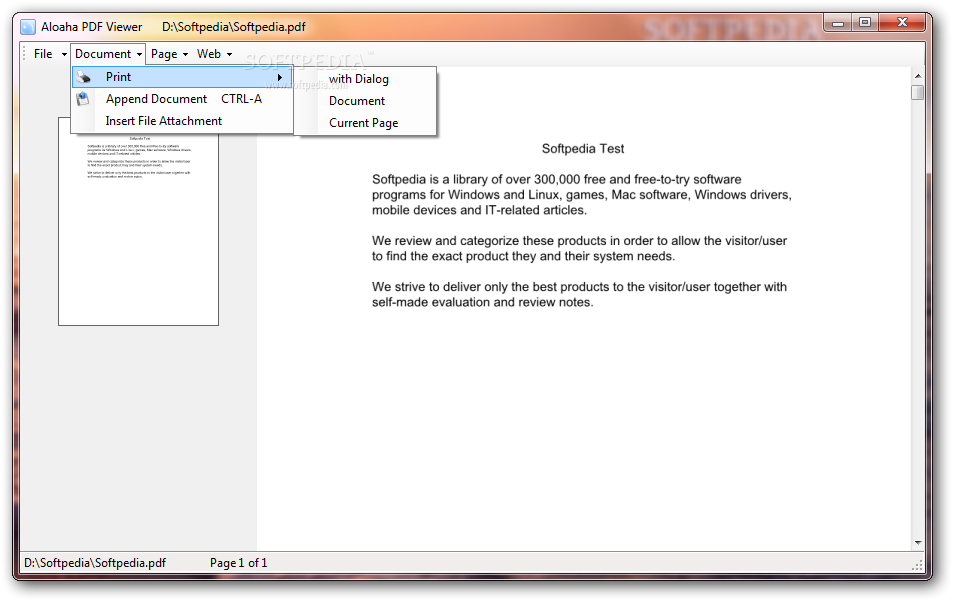The image size is (953, 601).
Task: Open the Web menu
Action: coord(208,54)
